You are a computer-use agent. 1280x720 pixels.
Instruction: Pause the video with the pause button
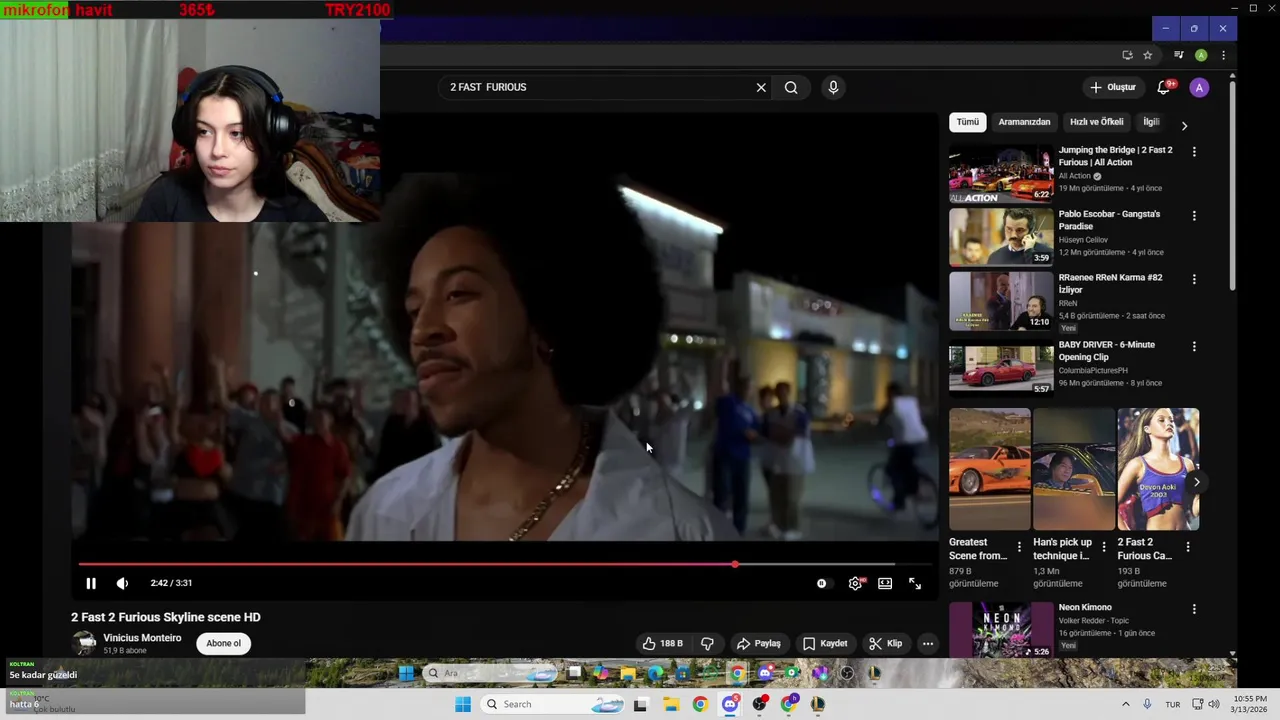(90, 583)
